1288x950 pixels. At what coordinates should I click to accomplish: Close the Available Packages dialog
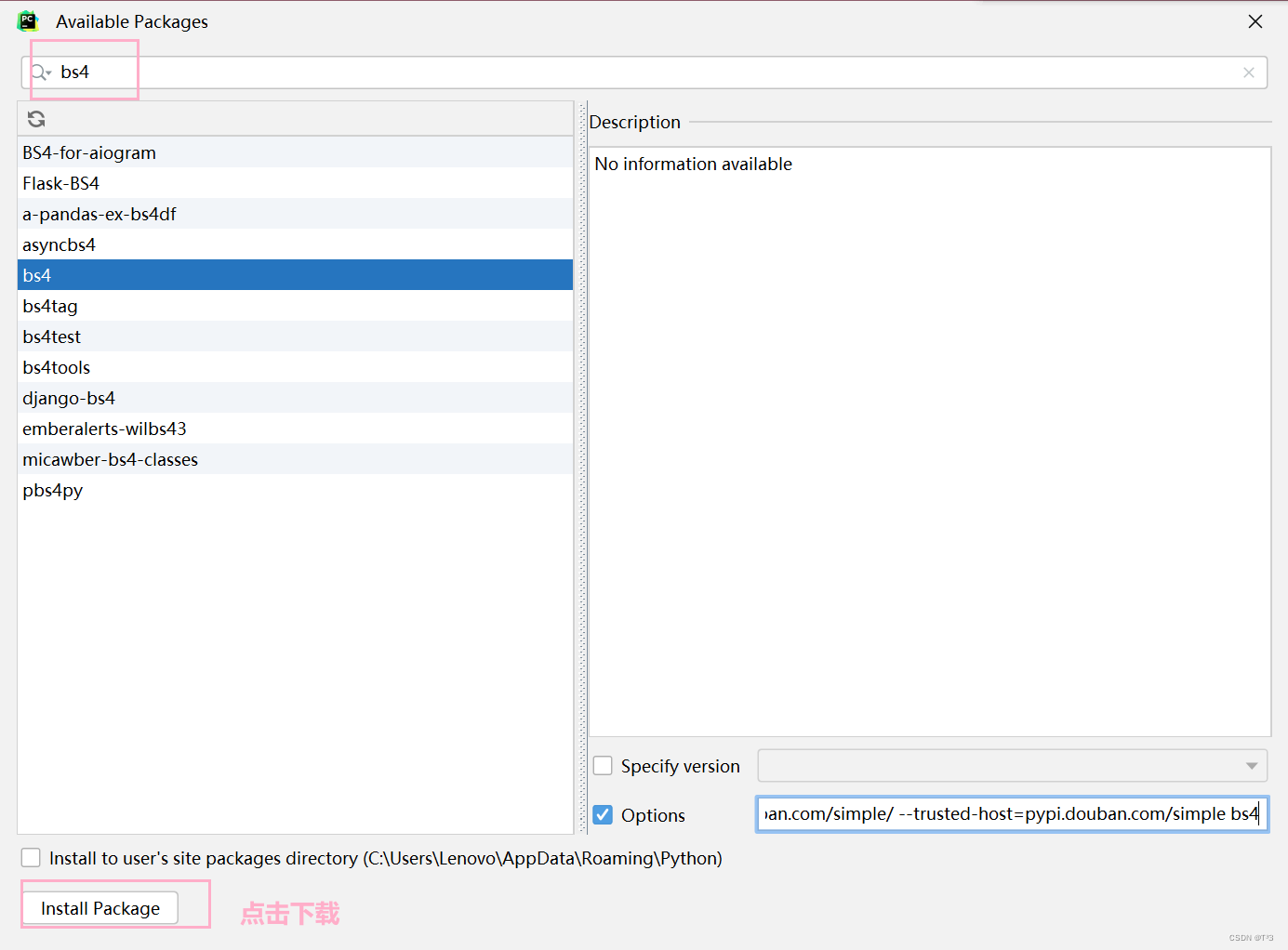point(1255,21)
